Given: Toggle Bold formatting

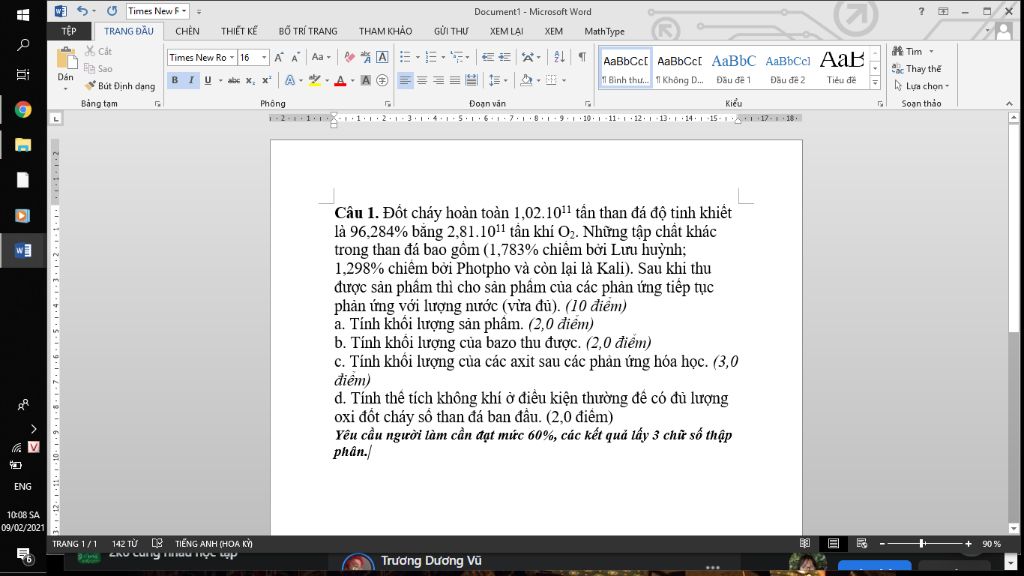Looking at the screenshot, I should pyautogui.click(x=174, y=80).
